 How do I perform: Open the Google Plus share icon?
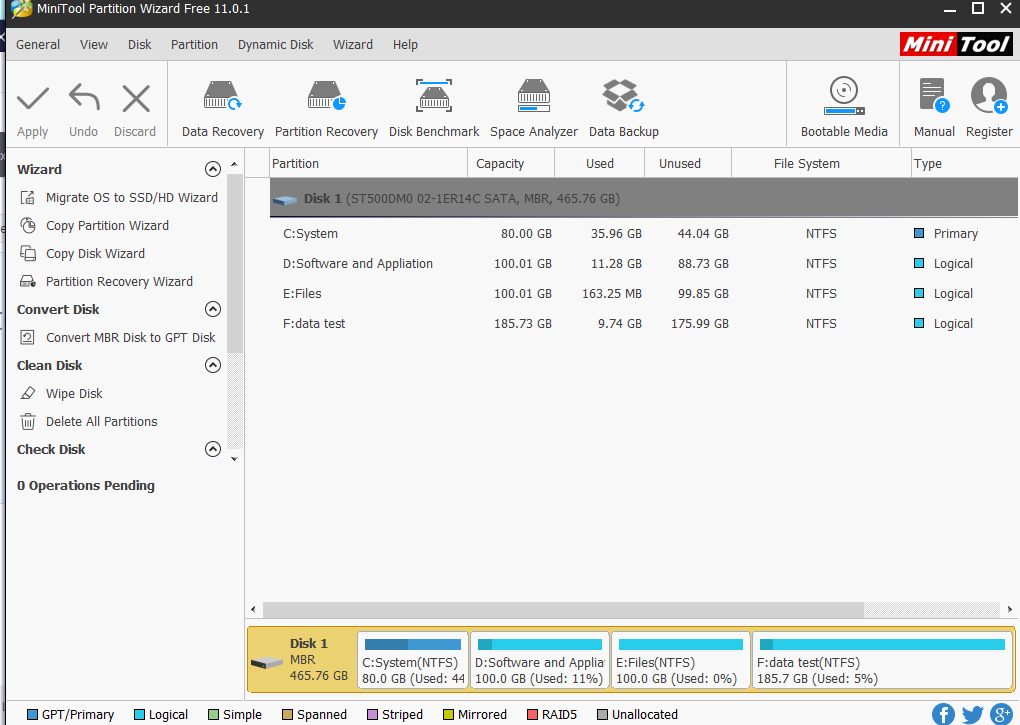1002,714
